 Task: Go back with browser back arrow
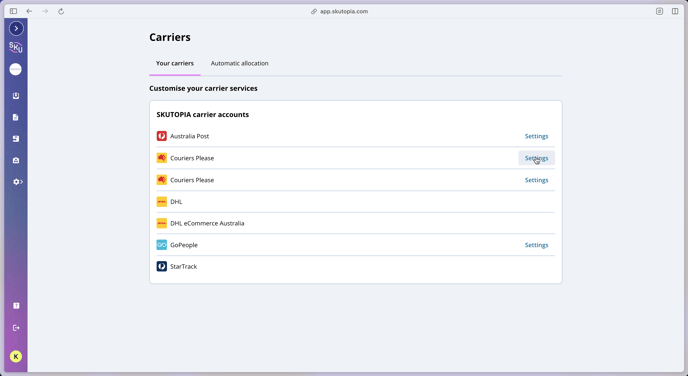pyautogui.click(x=29, y=11)
